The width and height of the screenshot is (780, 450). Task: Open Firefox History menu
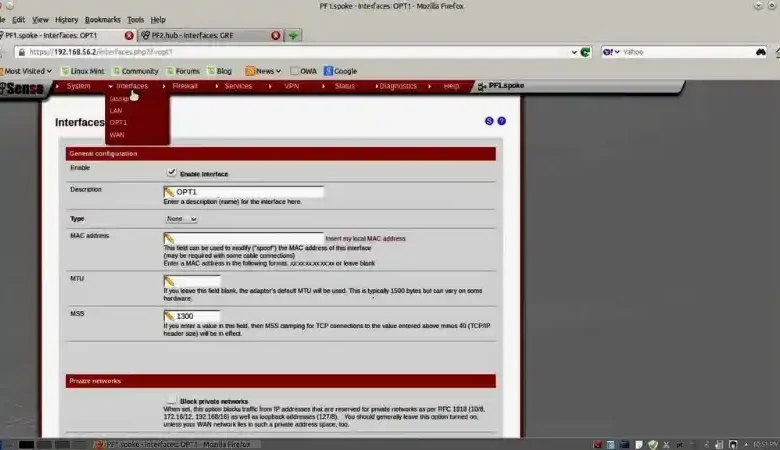click(x=67, y=20)
